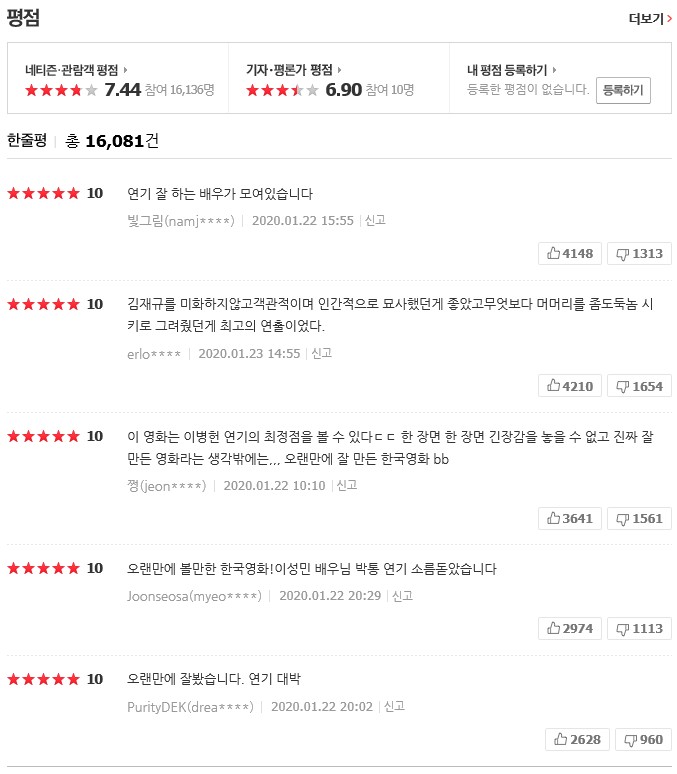Upvote the review with 3641 likes

pyautogui.click(x=569, y=518)
